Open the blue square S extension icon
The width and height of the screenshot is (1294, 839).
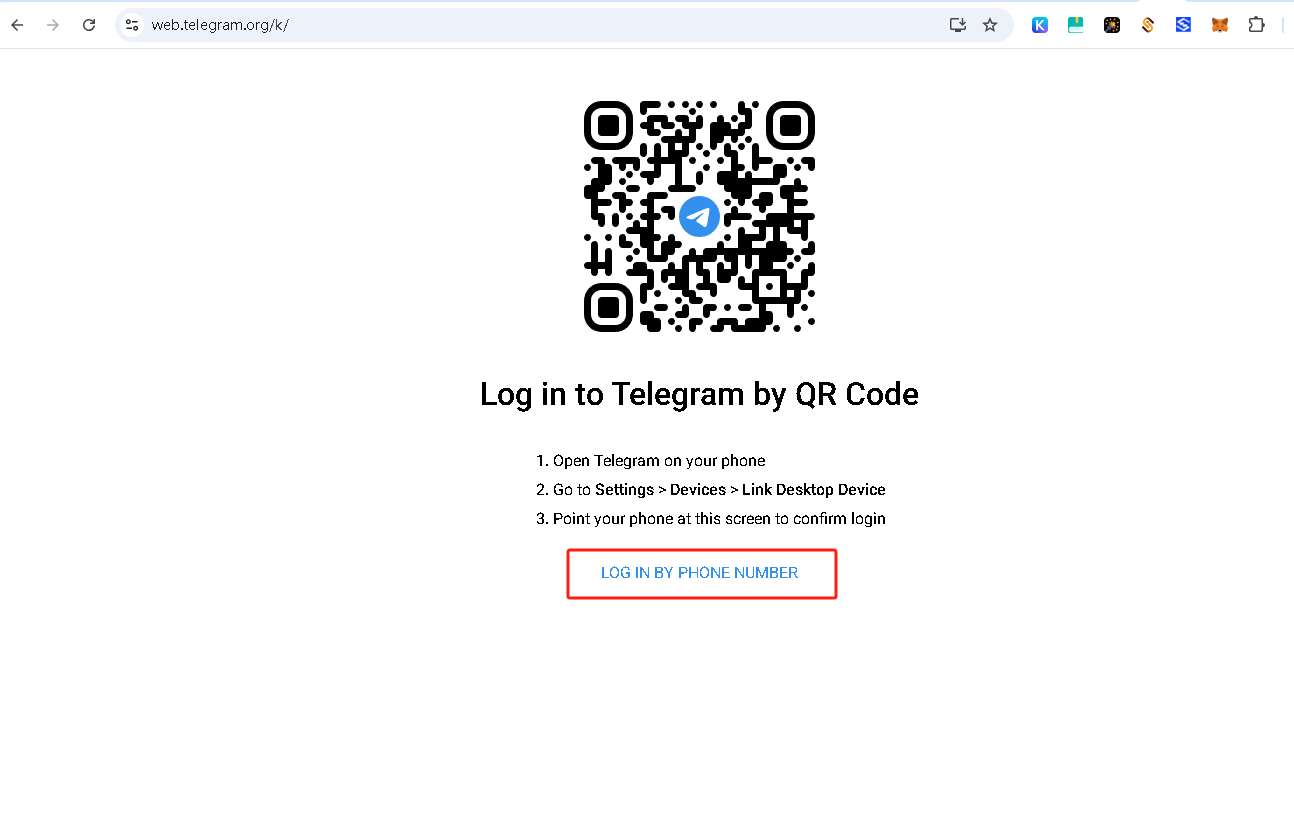(x=1184, y=25)
